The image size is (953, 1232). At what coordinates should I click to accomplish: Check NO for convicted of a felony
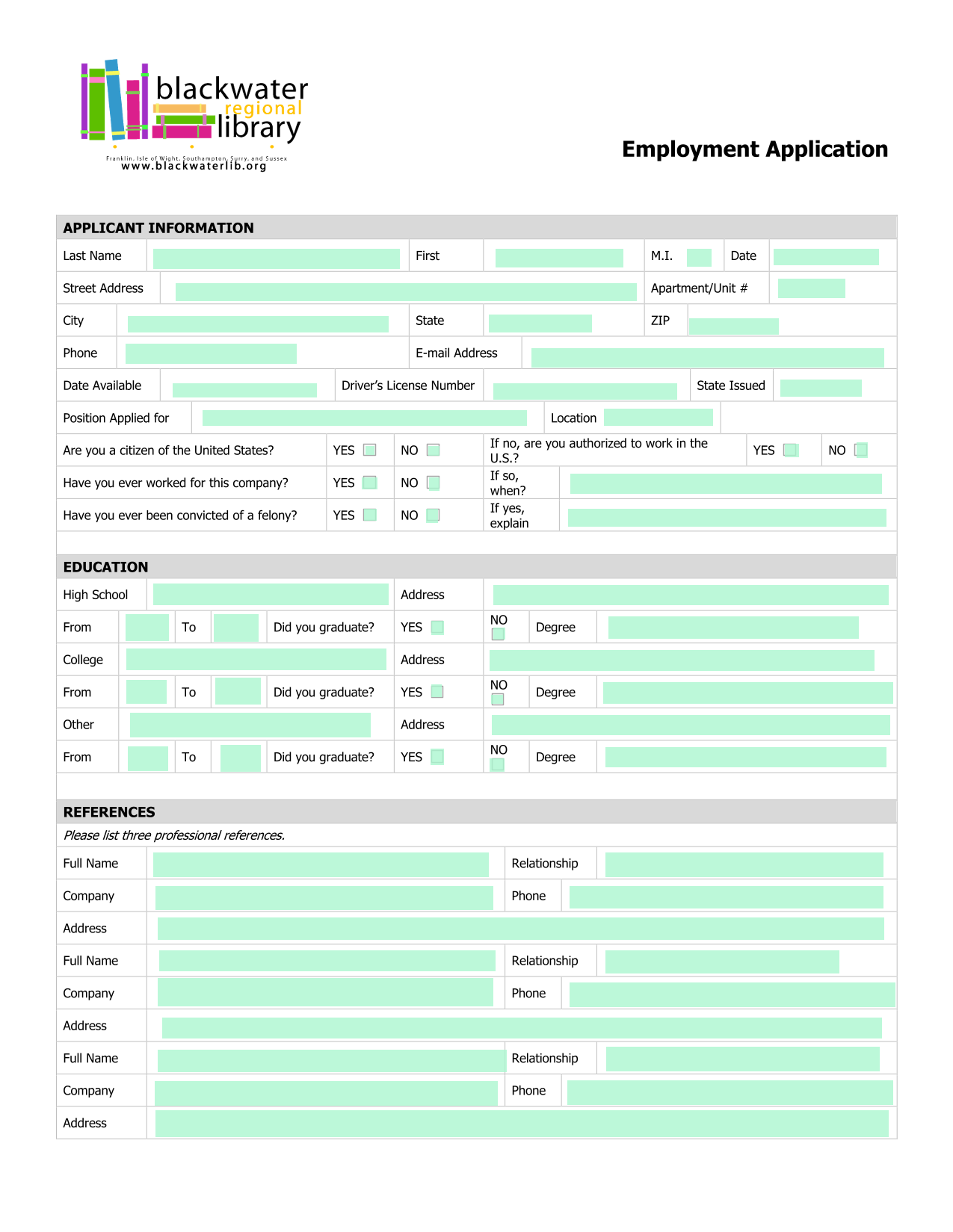(434, 515)
